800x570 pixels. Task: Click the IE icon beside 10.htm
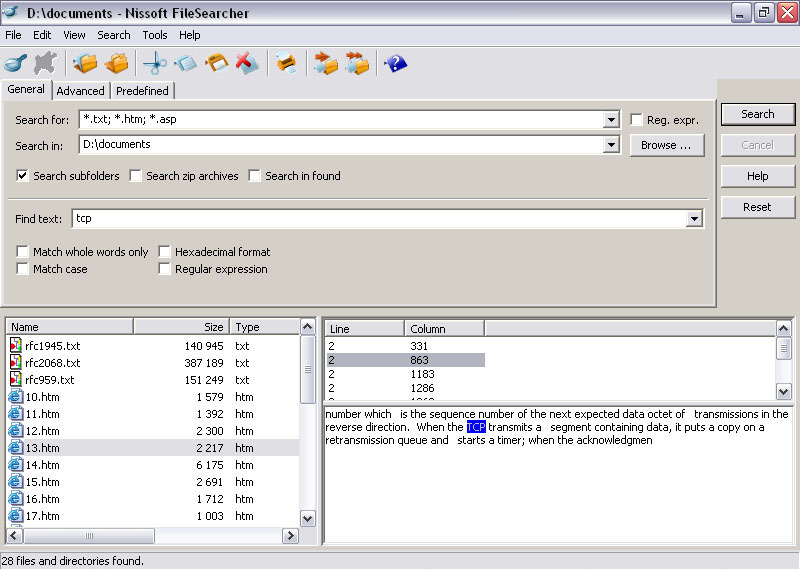pyautogui.click(x=16, y=396)
